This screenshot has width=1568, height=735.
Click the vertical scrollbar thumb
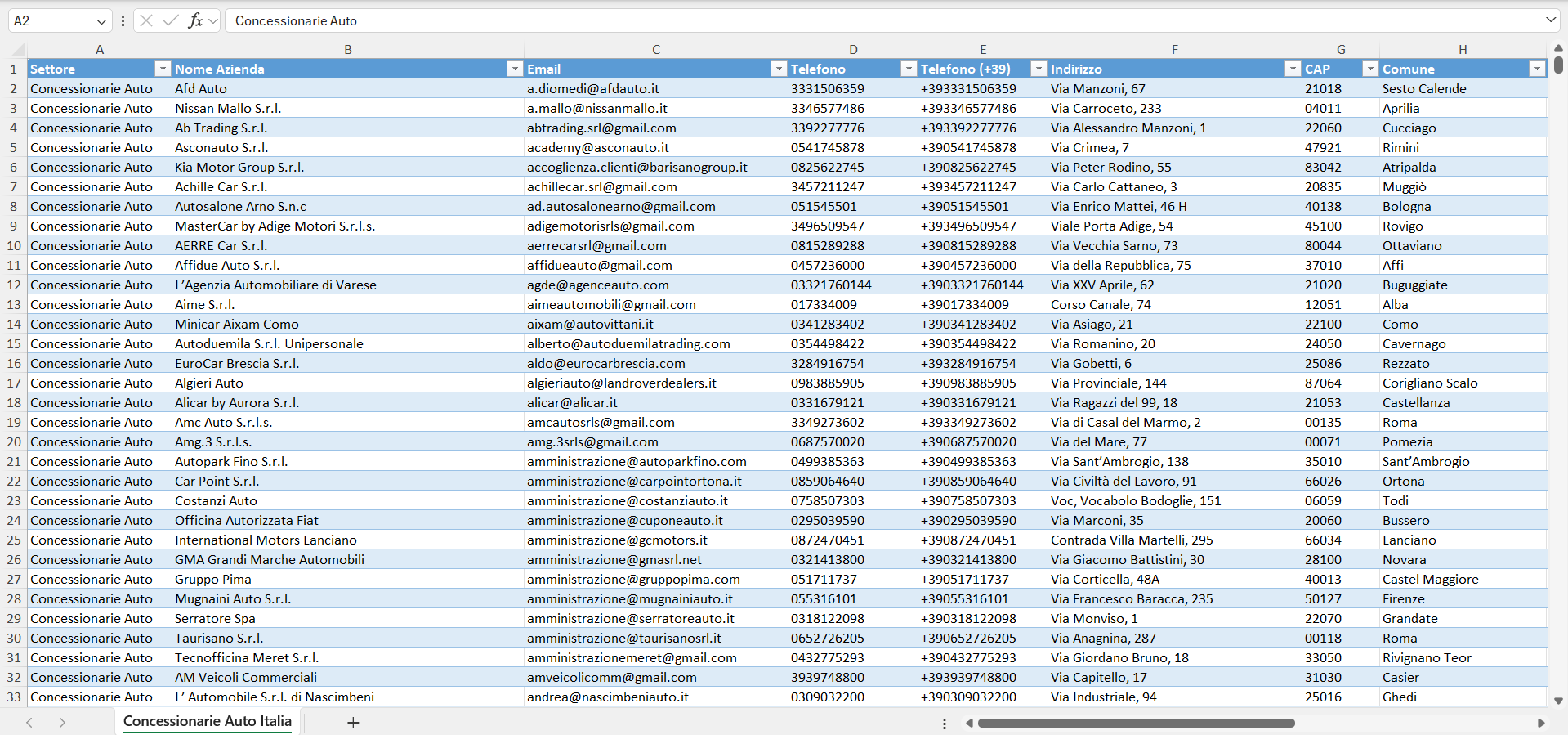[x=1558, y=65]
